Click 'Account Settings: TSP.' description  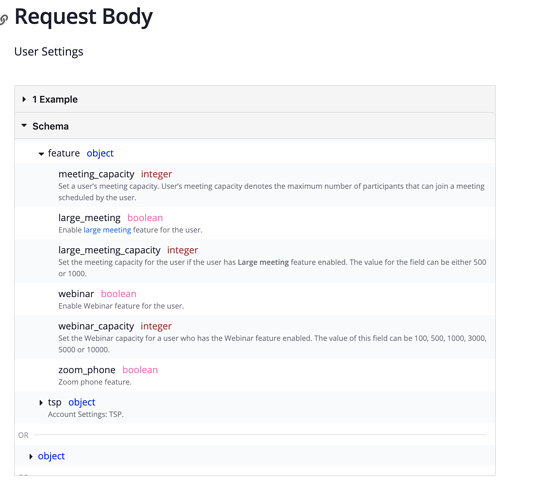(86, 414)
